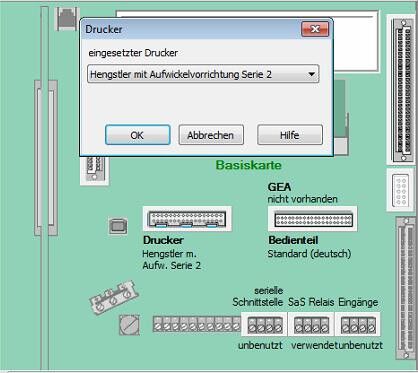
Task: Click the long edge connector on the lower-right side
Action: [x=406, y=287]
